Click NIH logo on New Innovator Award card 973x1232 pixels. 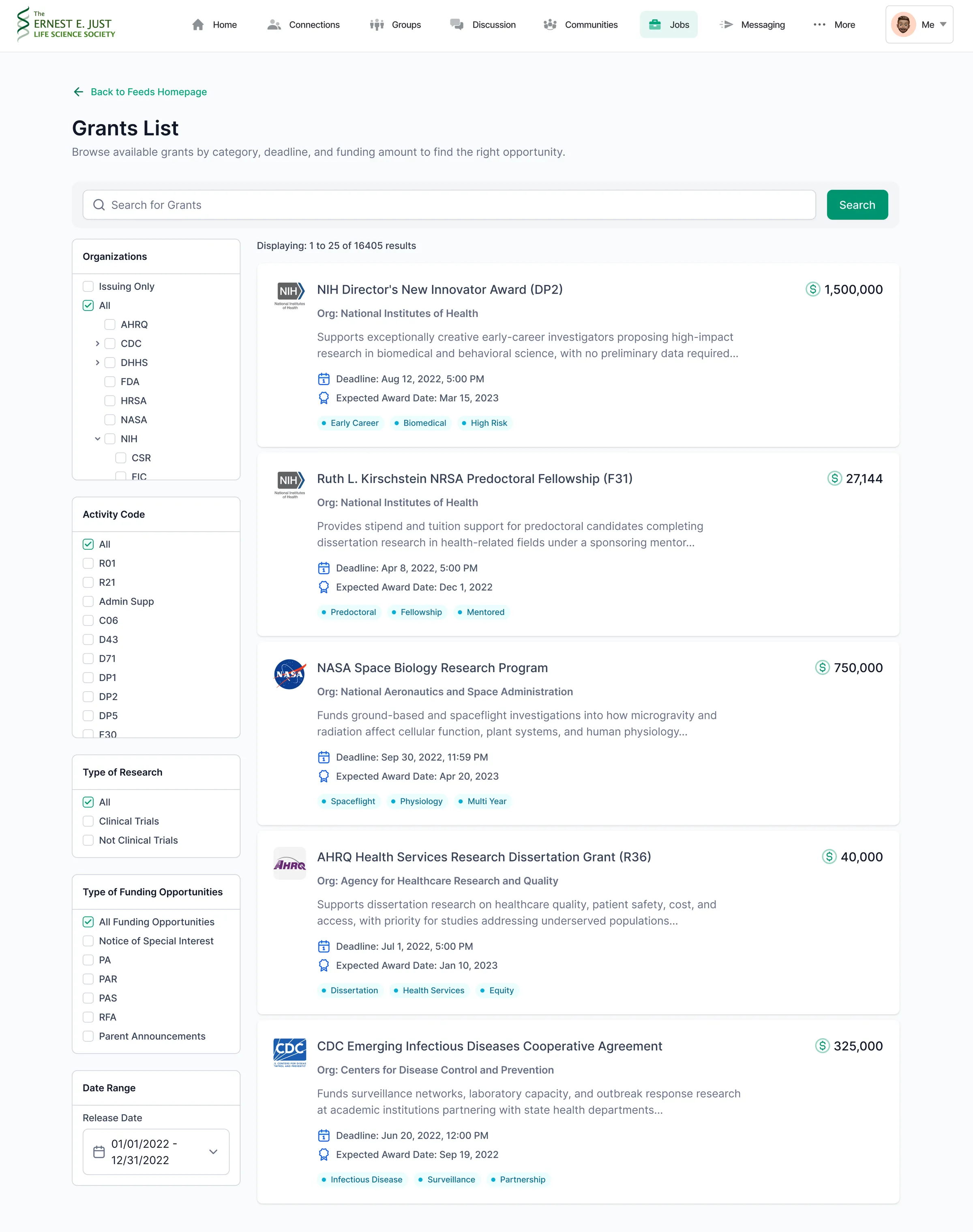290,295
